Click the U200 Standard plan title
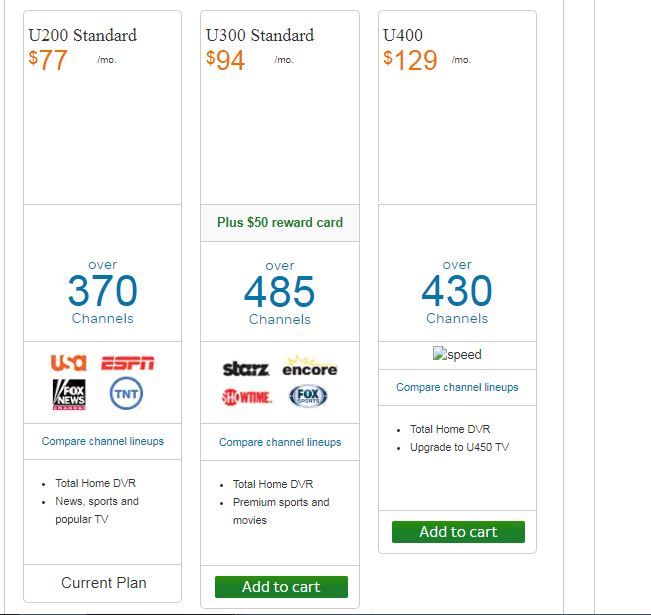Viewport: 651px width, 615px height. coord(83,35)
